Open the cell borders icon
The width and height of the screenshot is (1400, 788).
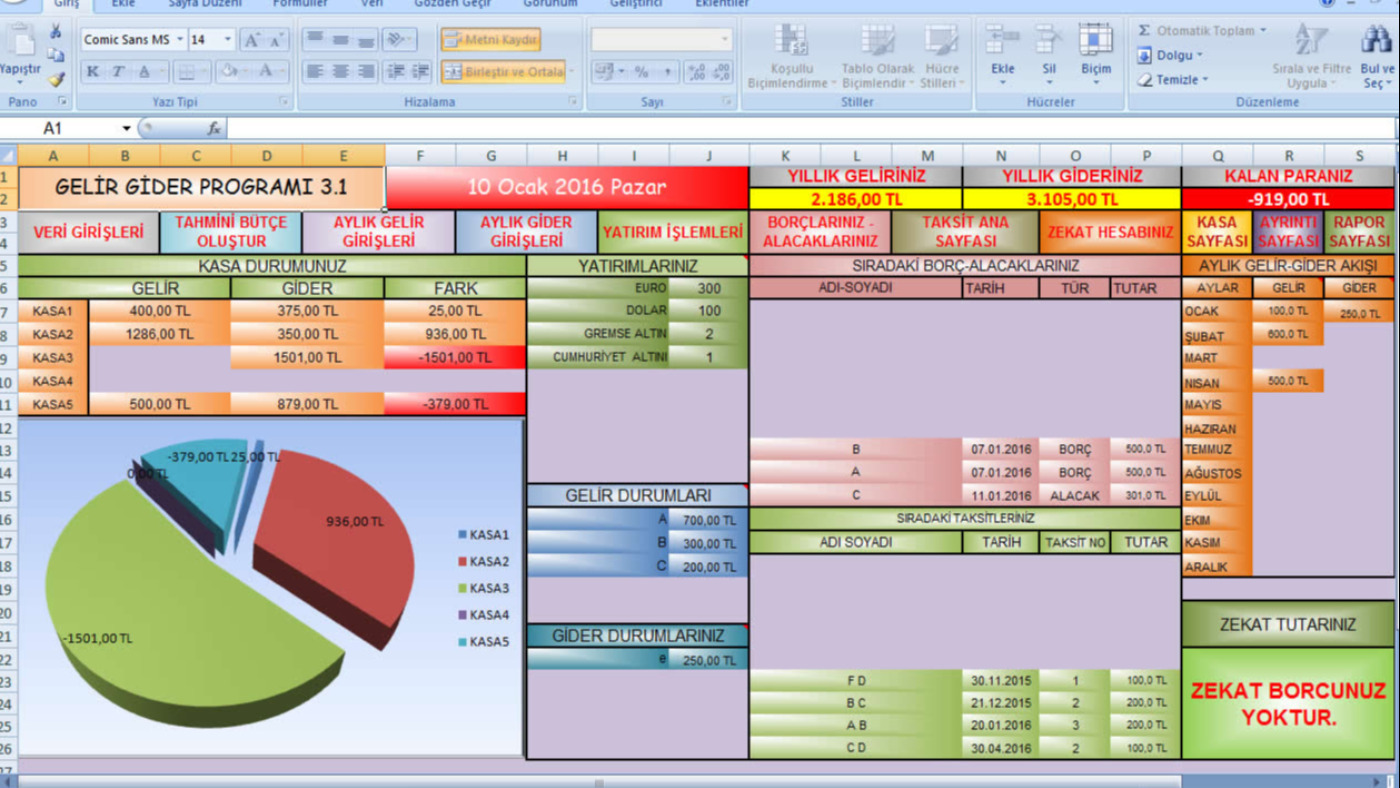pos(186,71)
